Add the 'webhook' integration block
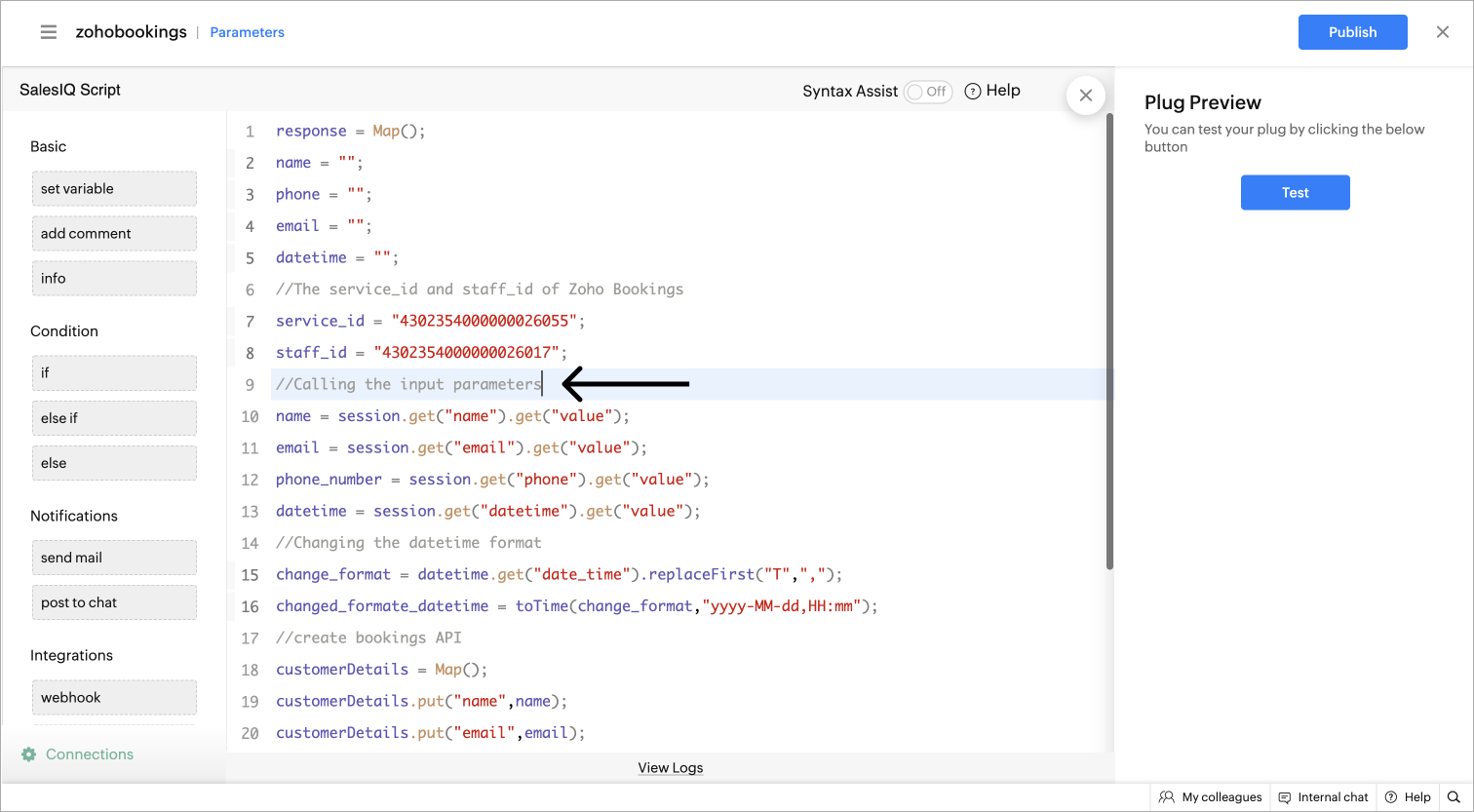The width and height of the screenshot is (1474, 812). click(x=114, y=698)
